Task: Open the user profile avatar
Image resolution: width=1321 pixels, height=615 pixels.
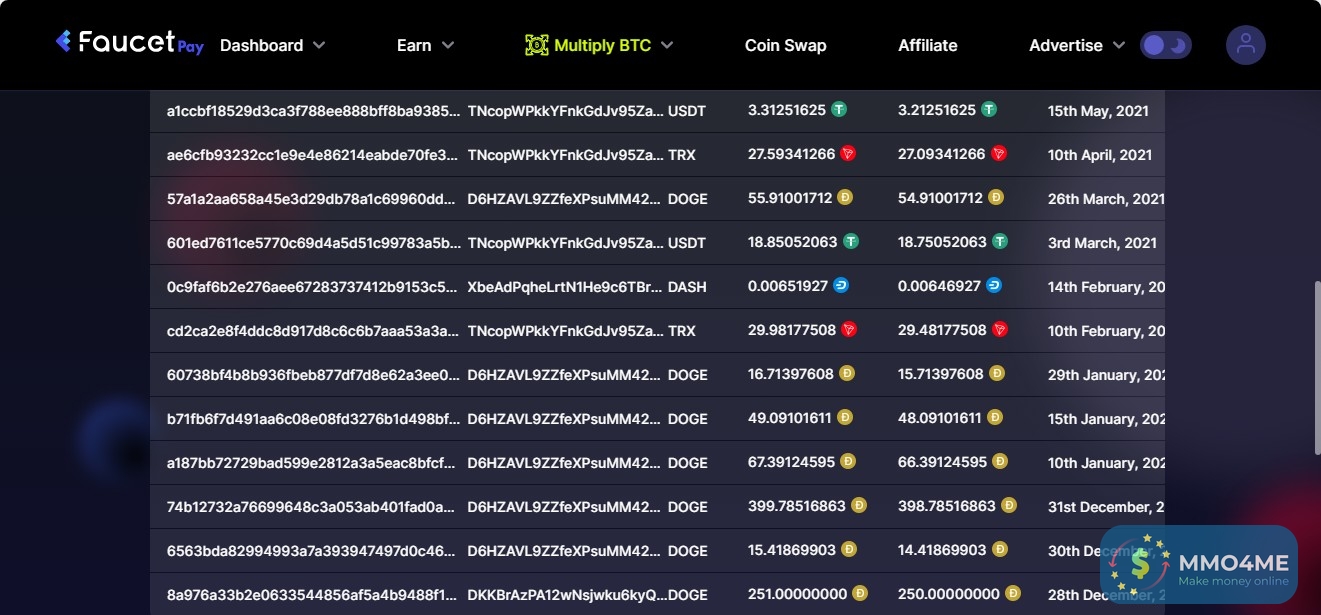Action: click(x=1245, y=45)
